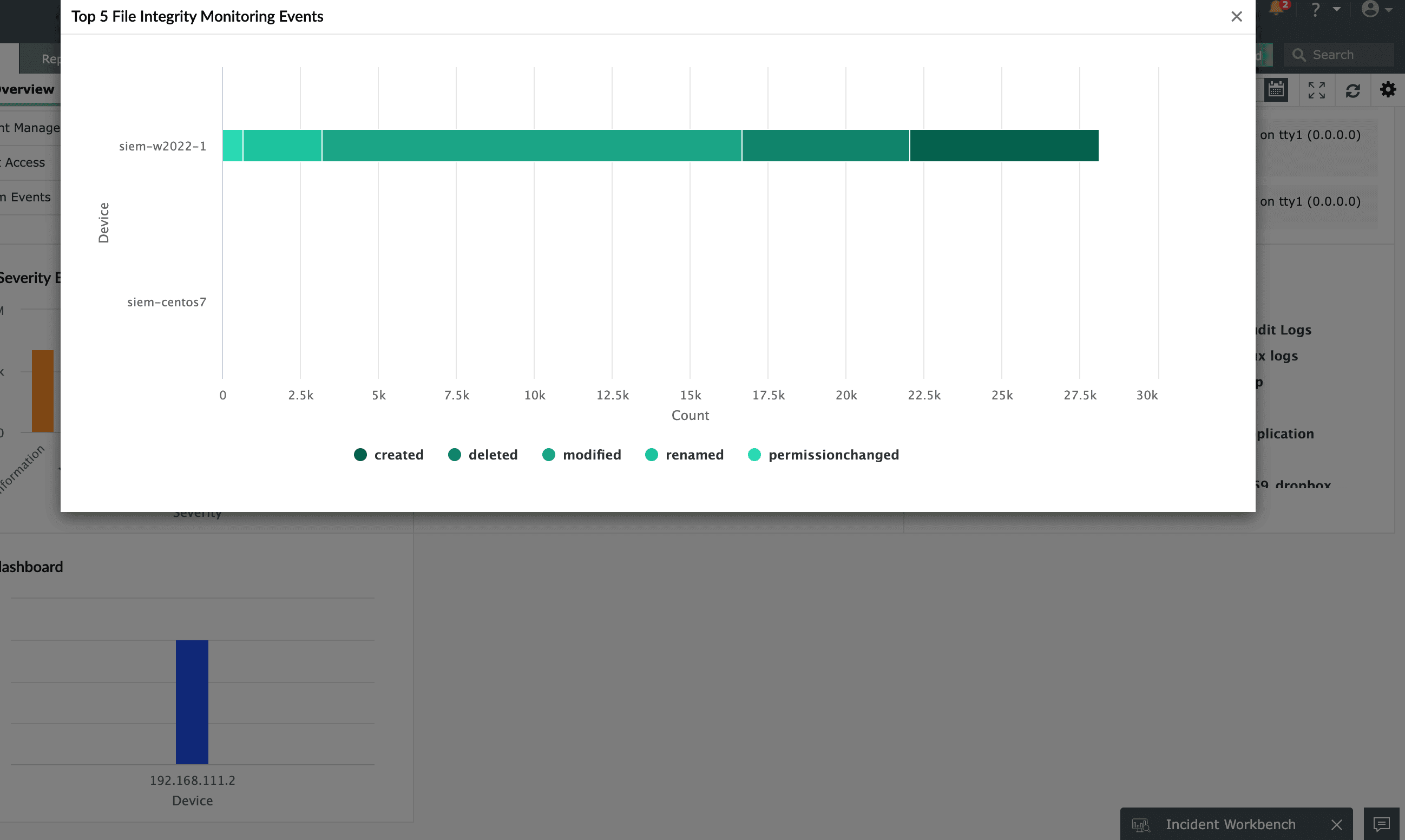Click the blue 192.168.111.2 bar
The image size is (1405, 840).
pyautogui.click(x=192, y=702)
